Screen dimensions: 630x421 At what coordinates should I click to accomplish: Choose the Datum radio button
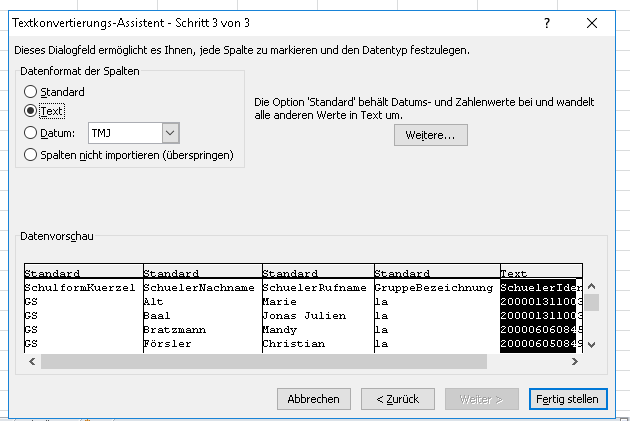[31, 132]
